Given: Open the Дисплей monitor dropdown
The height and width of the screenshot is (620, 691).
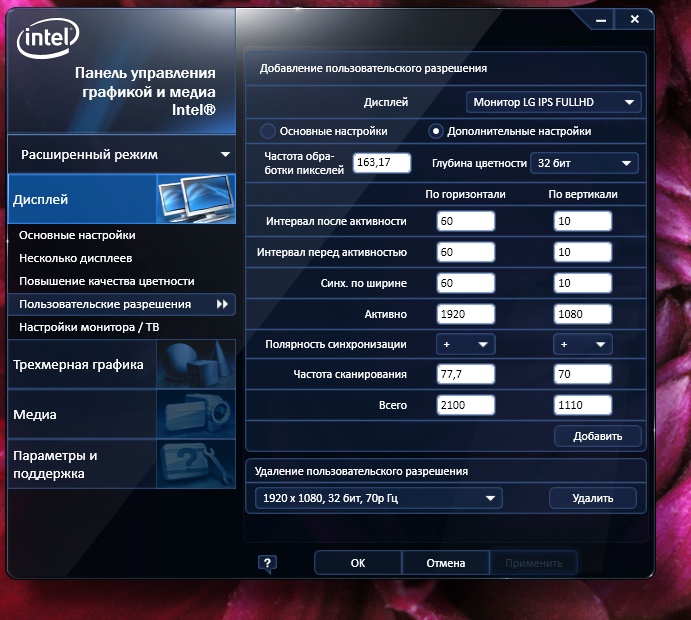Looking at the screenshot, I should point(554,102).
